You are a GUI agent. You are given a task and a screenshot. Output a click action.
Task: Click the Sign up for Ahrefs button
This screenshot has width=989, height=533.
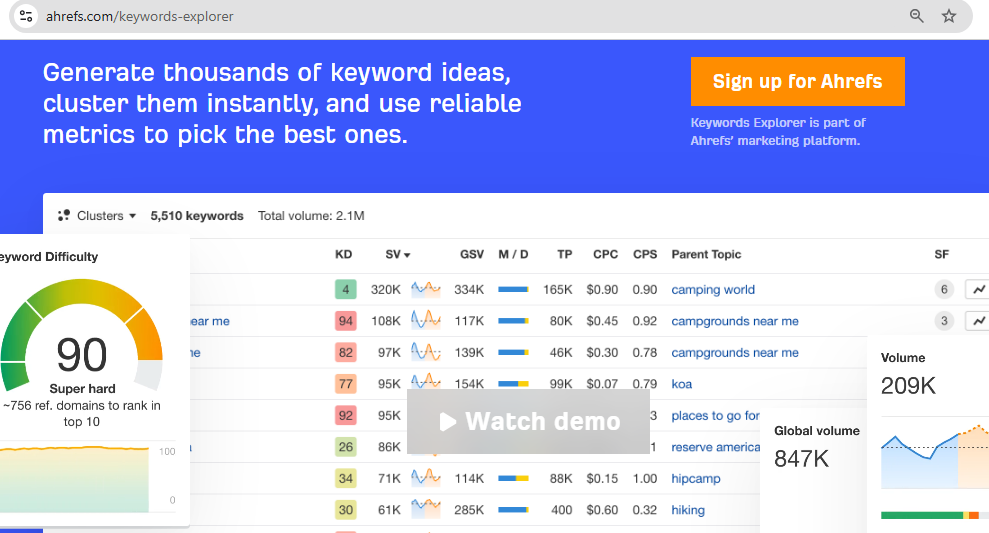pyautogui.click(x=797, y=82)
